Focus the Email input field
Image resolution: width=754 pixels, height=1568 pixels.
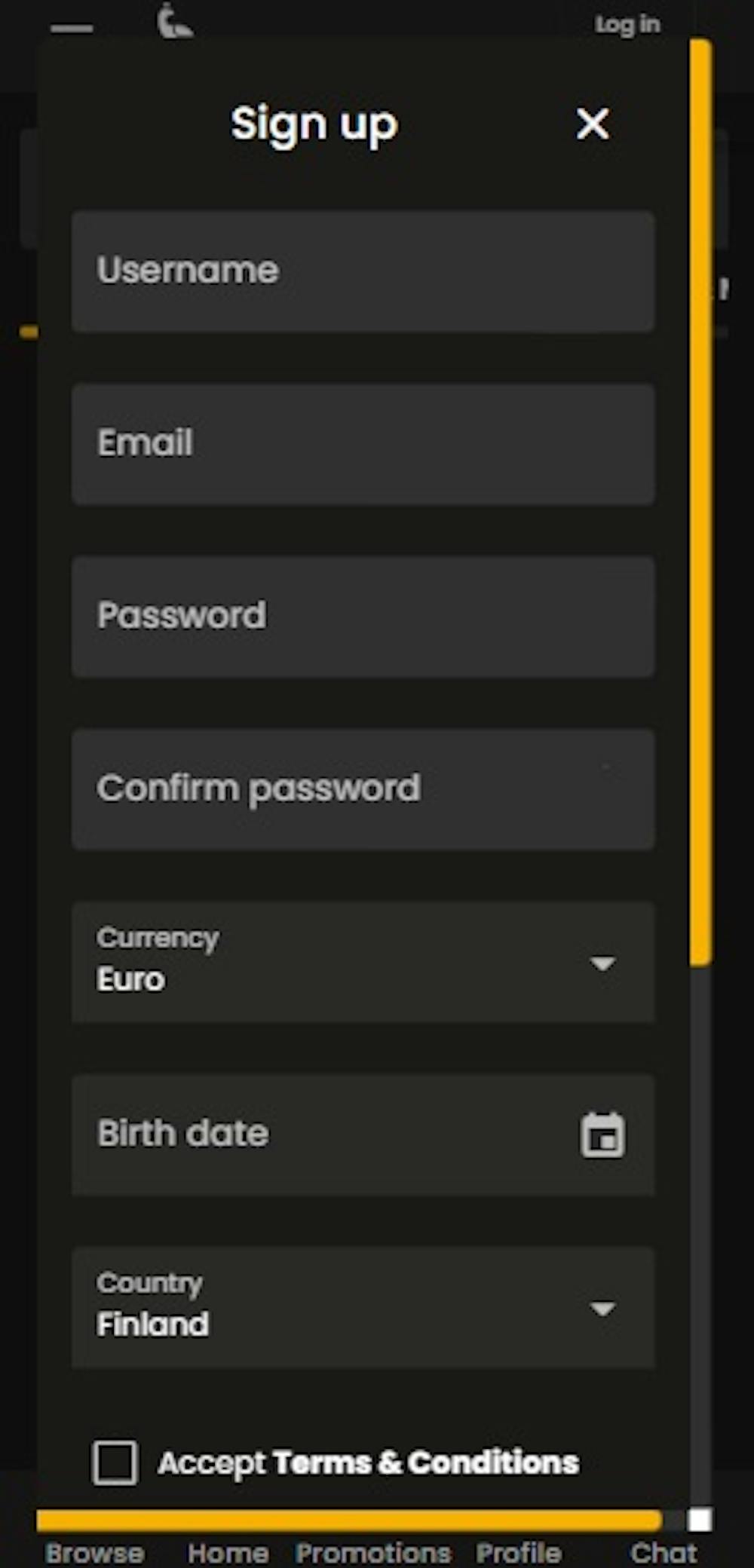[x=363, y=444]
